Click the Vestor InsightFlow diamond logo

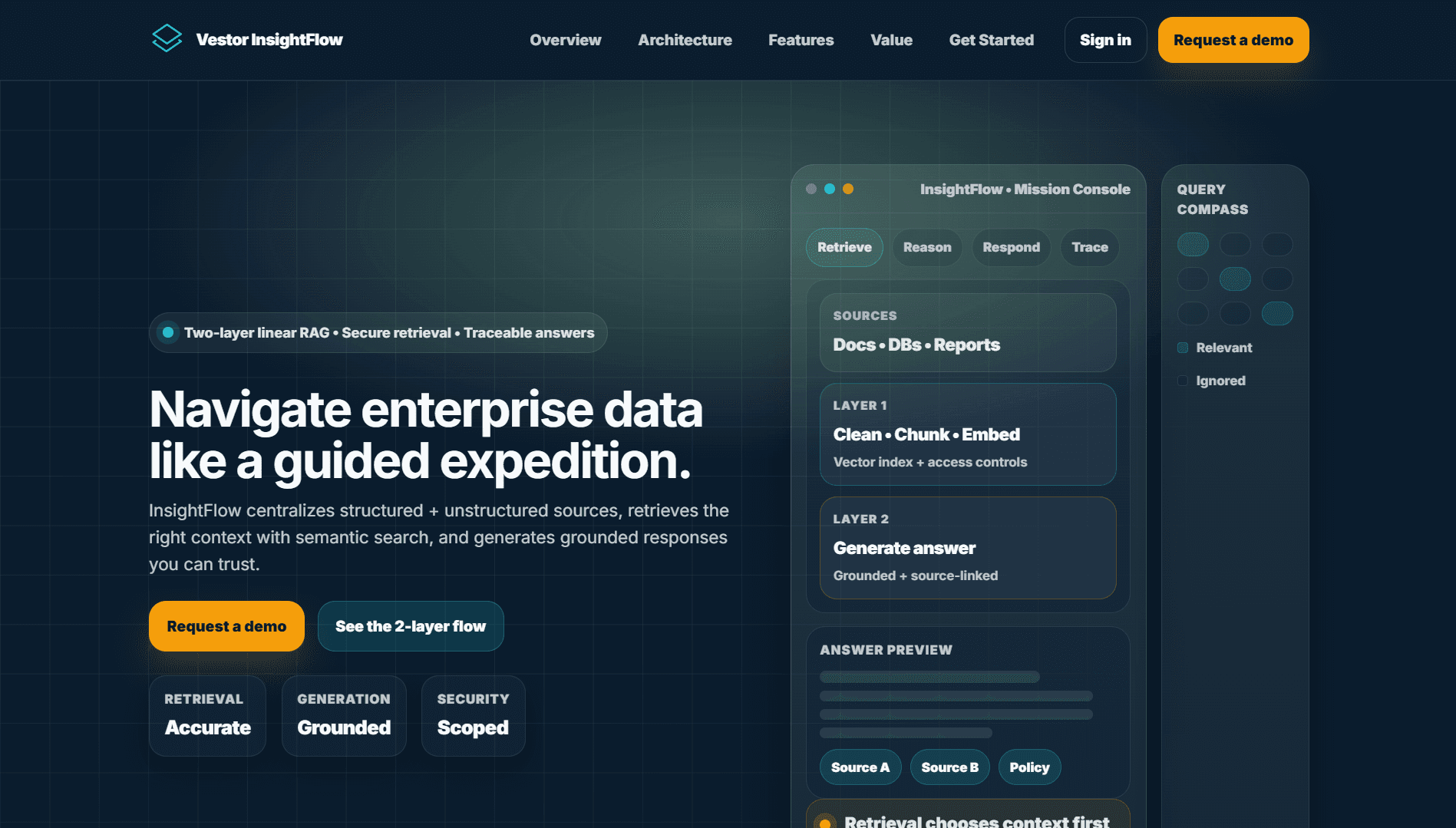pyautogui.click(x=167, y=38)
